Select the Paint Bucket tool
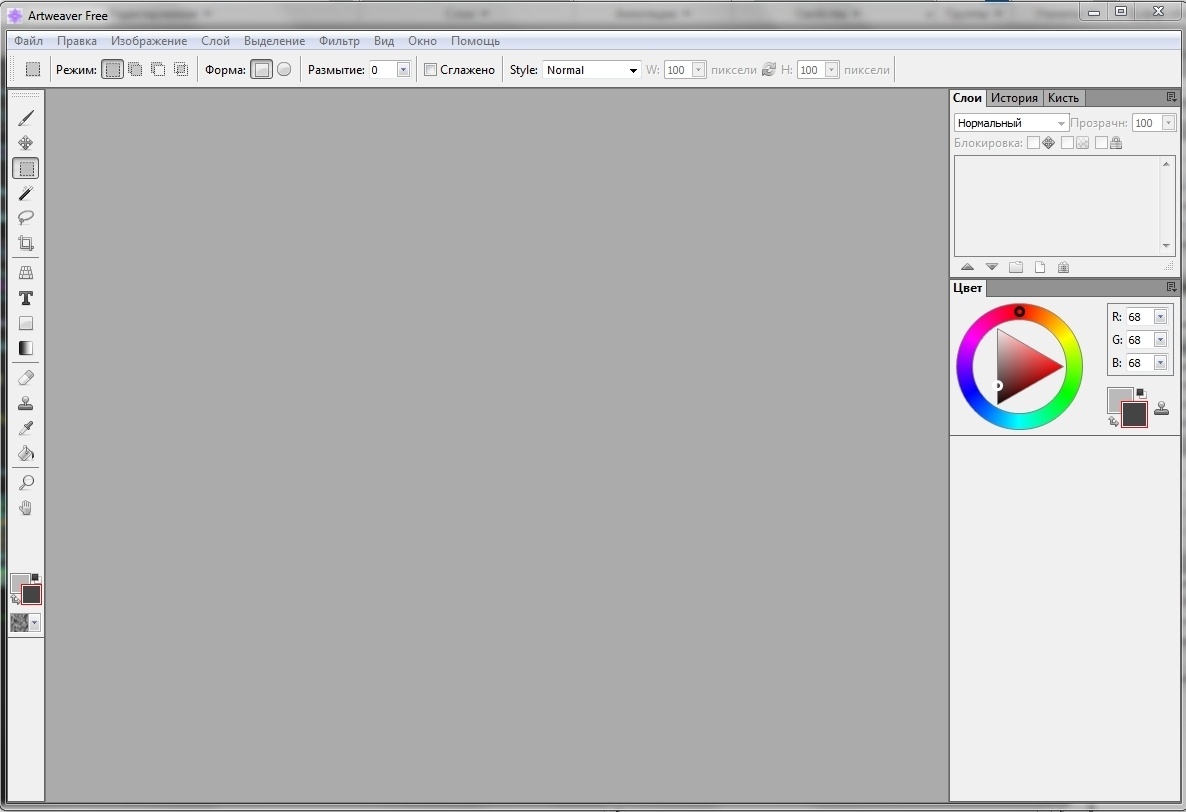Viewport: 1186px width, 812px height. click(x=26, y=452)
